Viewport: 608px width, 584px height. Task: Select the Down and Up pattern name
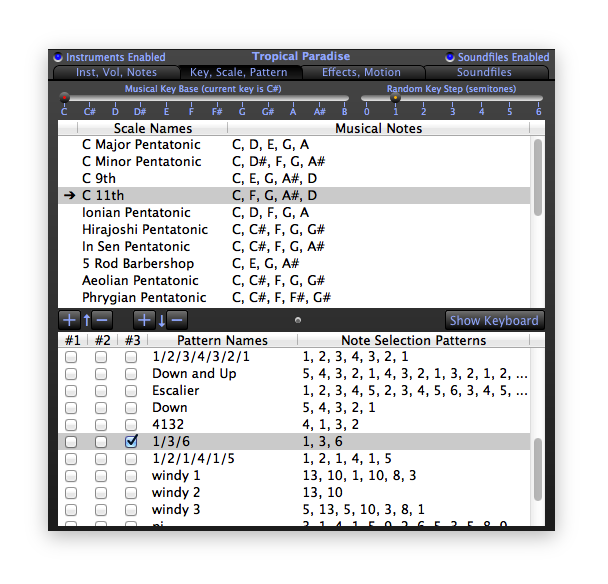(194, 374)
